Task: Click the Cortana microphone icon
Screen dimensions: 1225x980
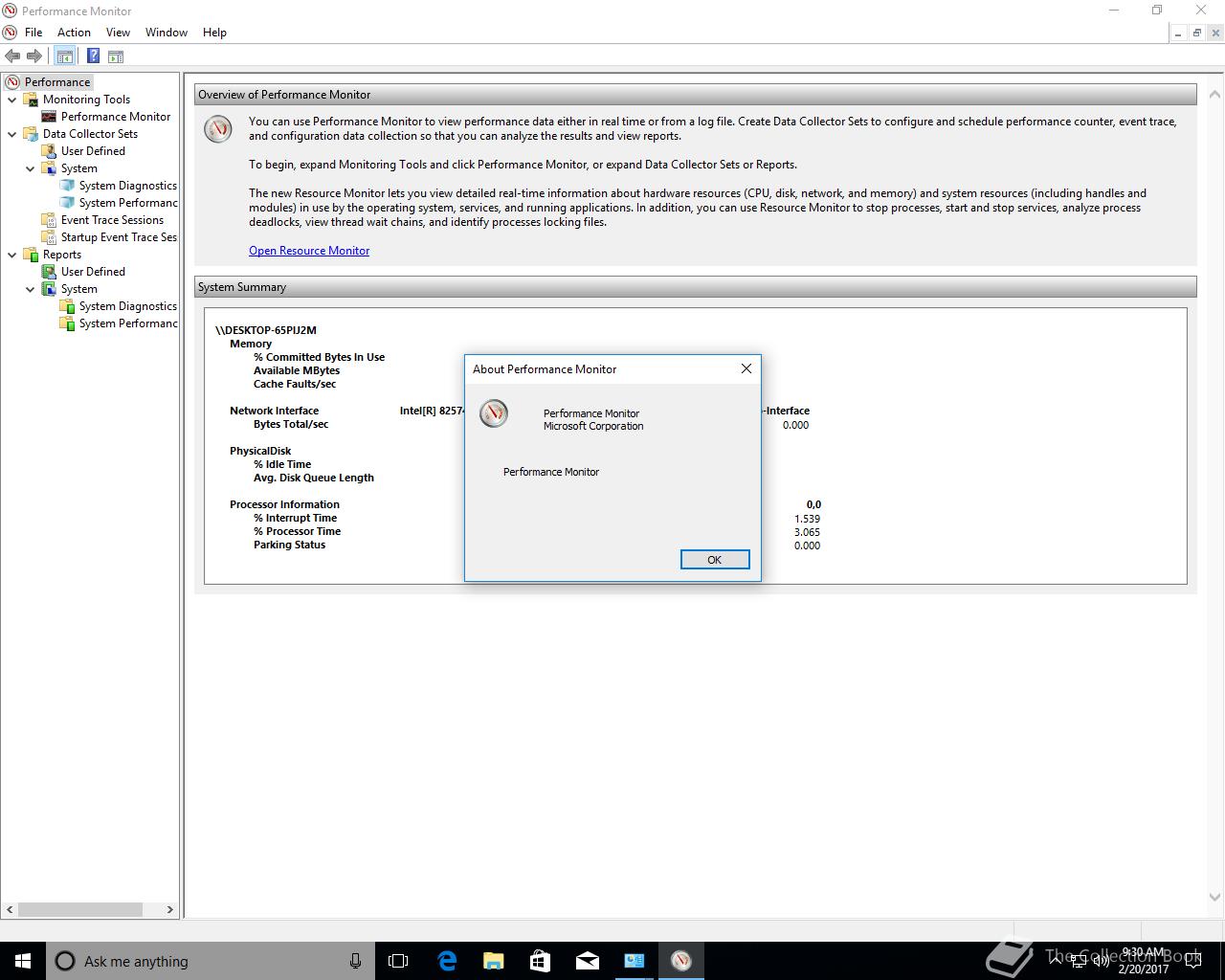Action: tap(355, 961)
